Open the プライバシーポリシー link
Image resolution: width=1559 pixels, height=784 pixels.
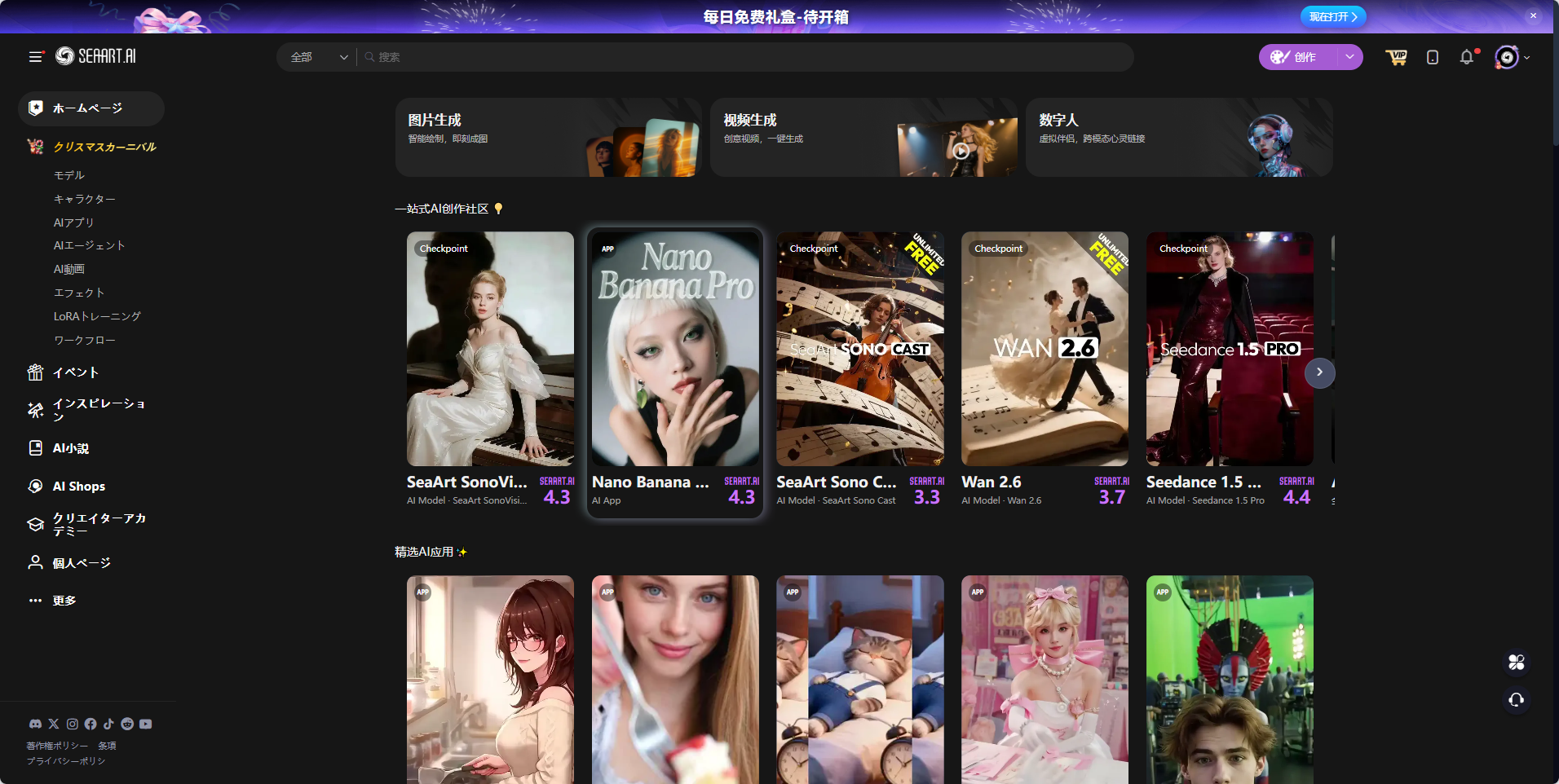tap(66, 761)
